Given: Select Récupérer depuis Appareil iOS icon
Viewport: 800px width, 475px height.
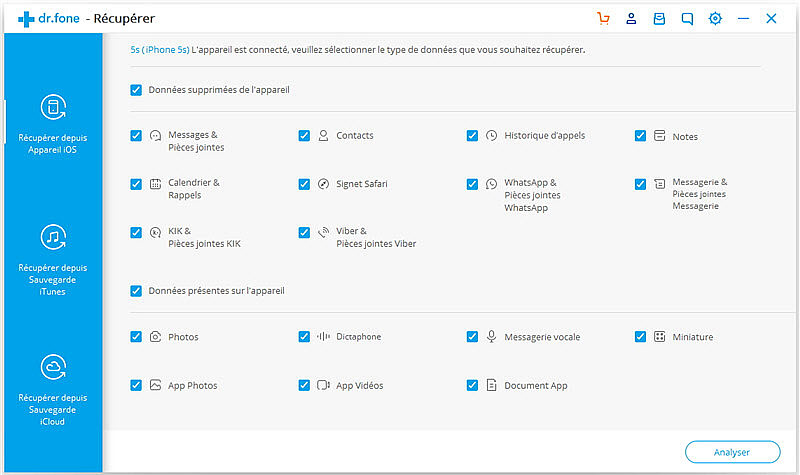Looking at the screenshot, I should tap(53, 107).
